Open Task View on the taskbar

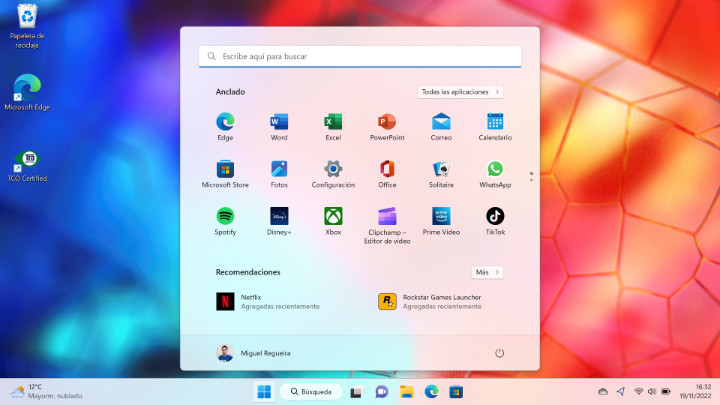[x=356, y=392]
